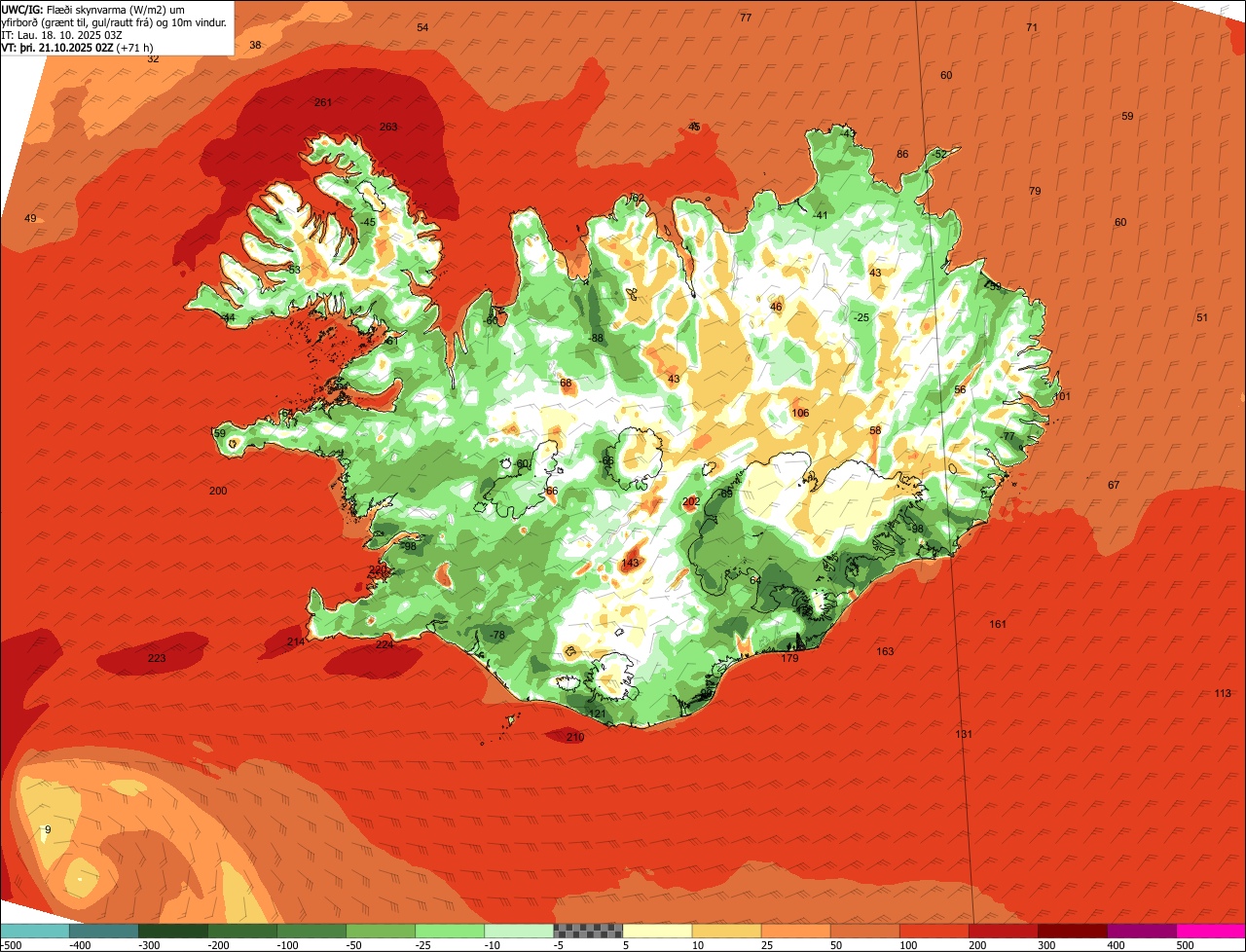Click the map value 143 in the southern highlands
The image size is (1246, 952).
(630, 564)
